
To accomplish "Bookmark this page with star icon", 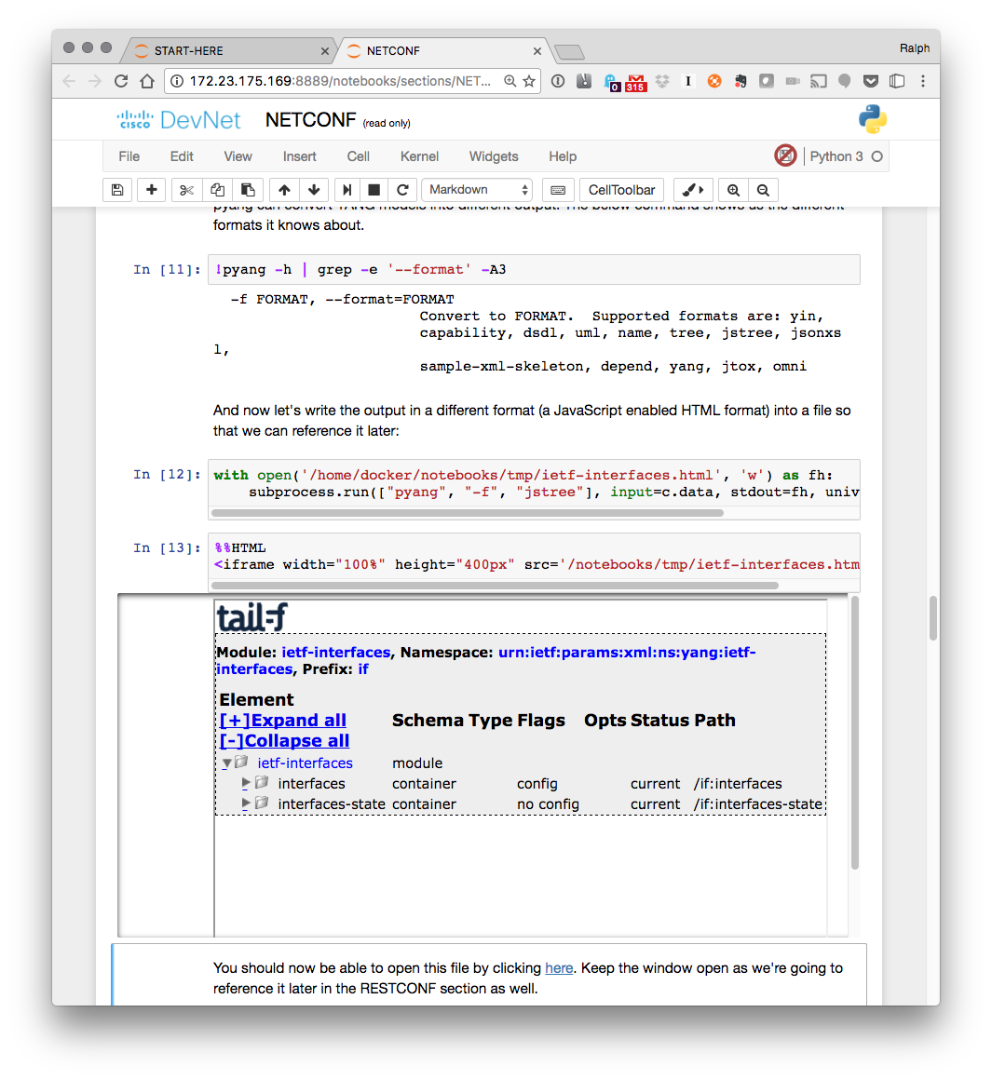I will [x=529, y=81].
